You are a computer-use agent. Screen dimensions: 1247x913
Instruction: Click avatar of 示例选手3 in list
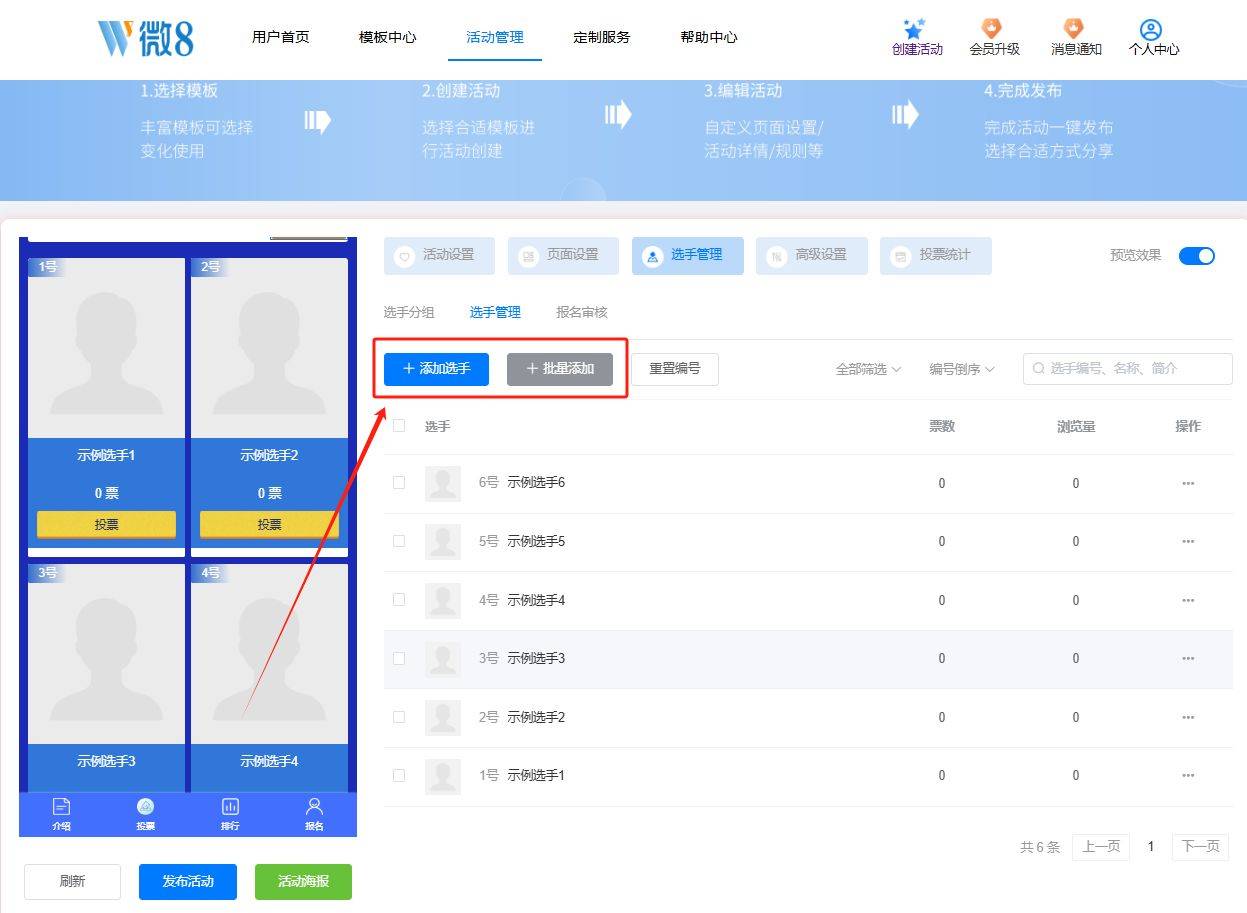tap(443, 658)
